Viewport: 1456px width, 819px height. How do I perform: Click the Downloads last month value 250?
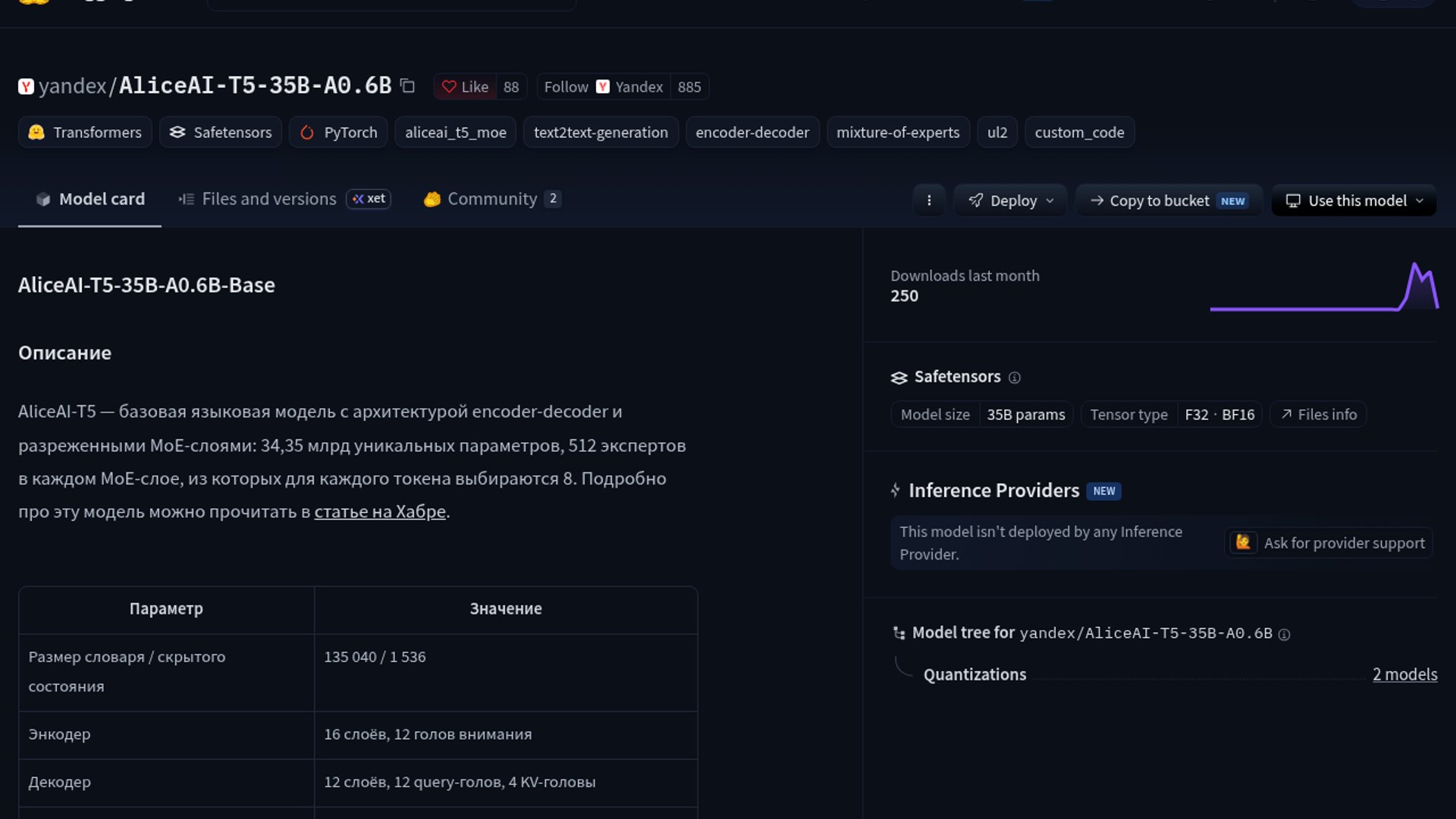(x=904, y=296)
